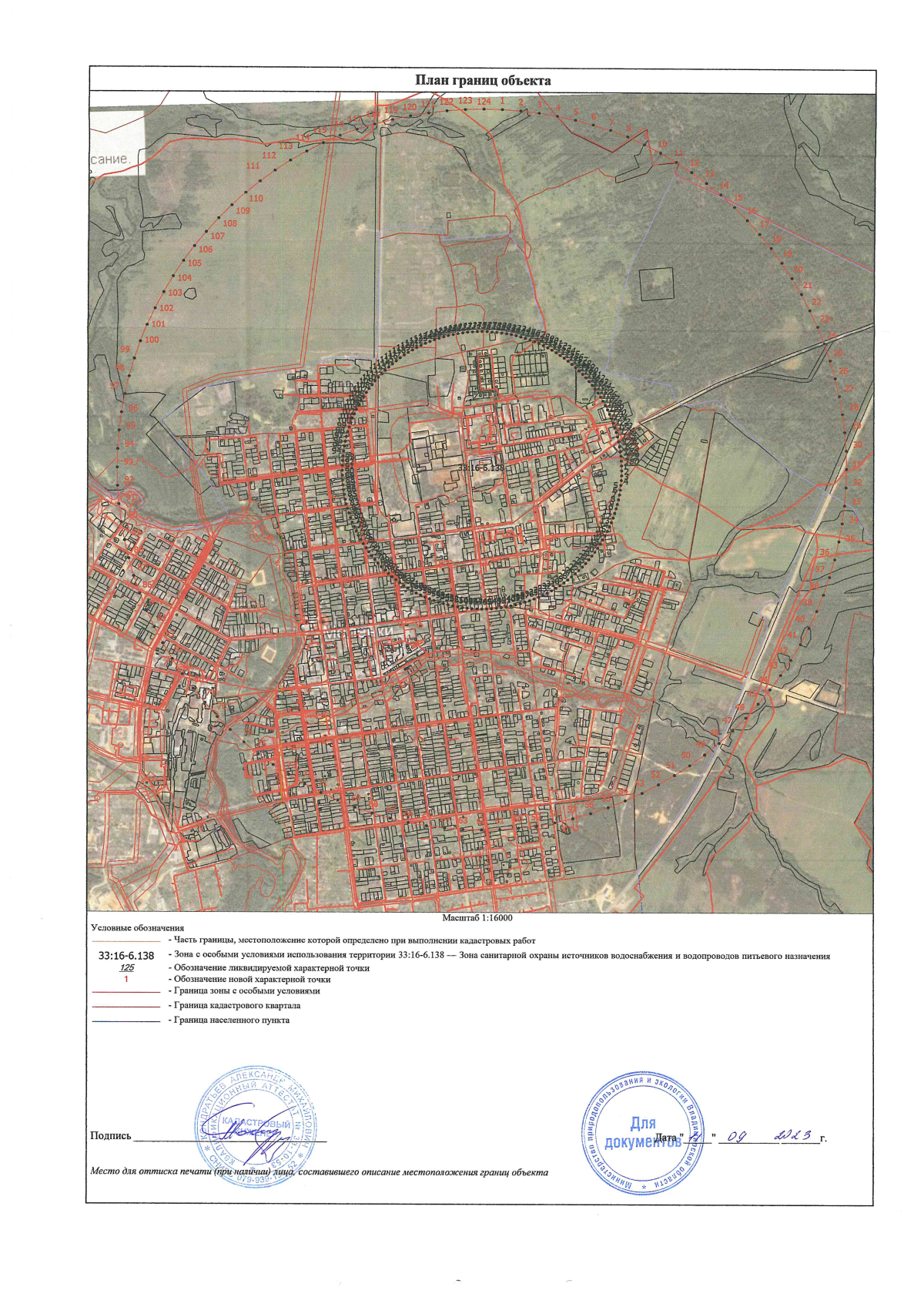Image resolution: width=924 pixels, height=1307 pixels.
Task: Click the title "План границ объекта"
Action: [x=482, y=80]
